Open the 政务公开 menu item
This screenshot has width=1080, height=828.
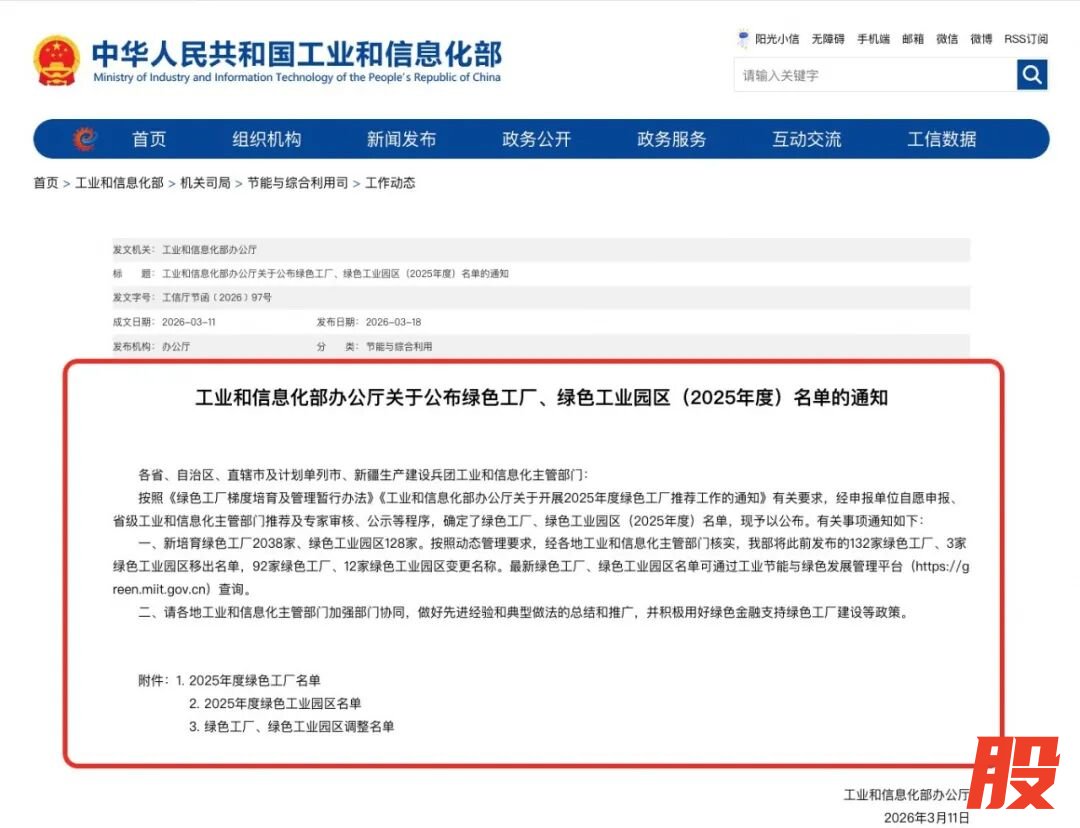point(536,139)
